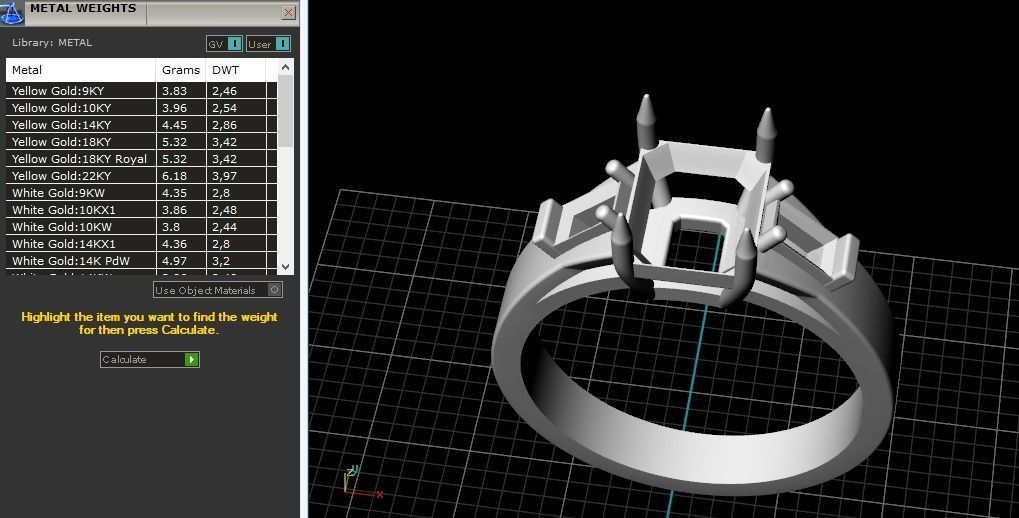1019x518 pixels.
Task: Click the 3.96 grams value
Action: [174, 108]
